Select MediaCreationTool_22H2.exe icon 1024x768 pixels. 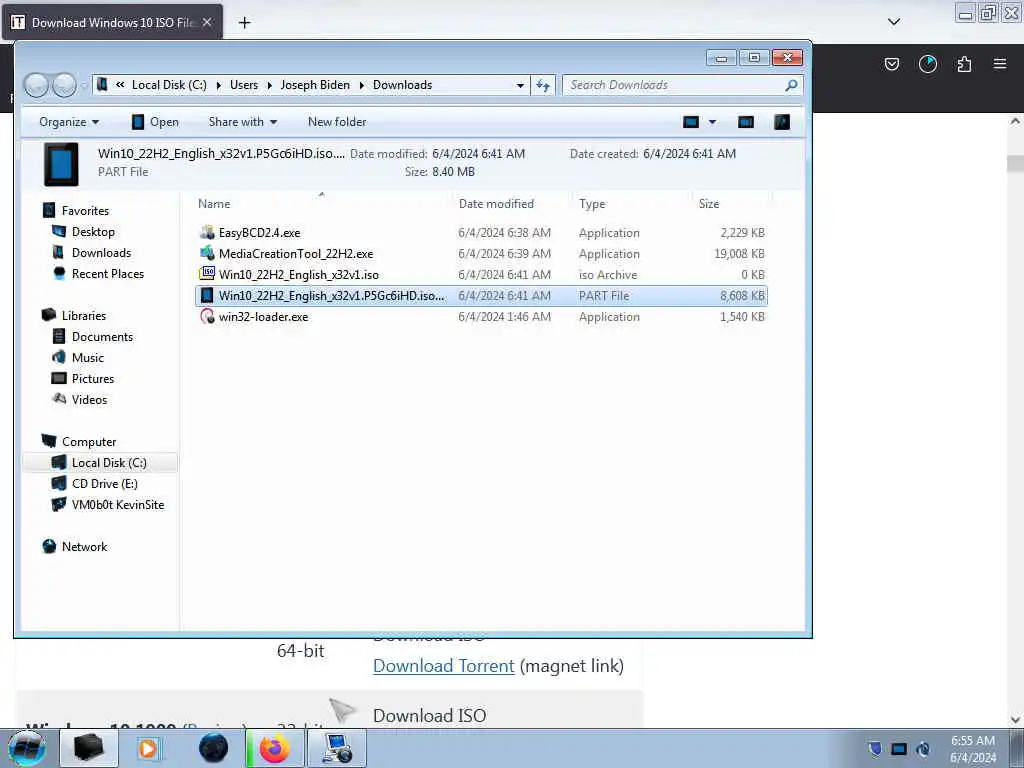pyautogui.click(x=207, y=253)
